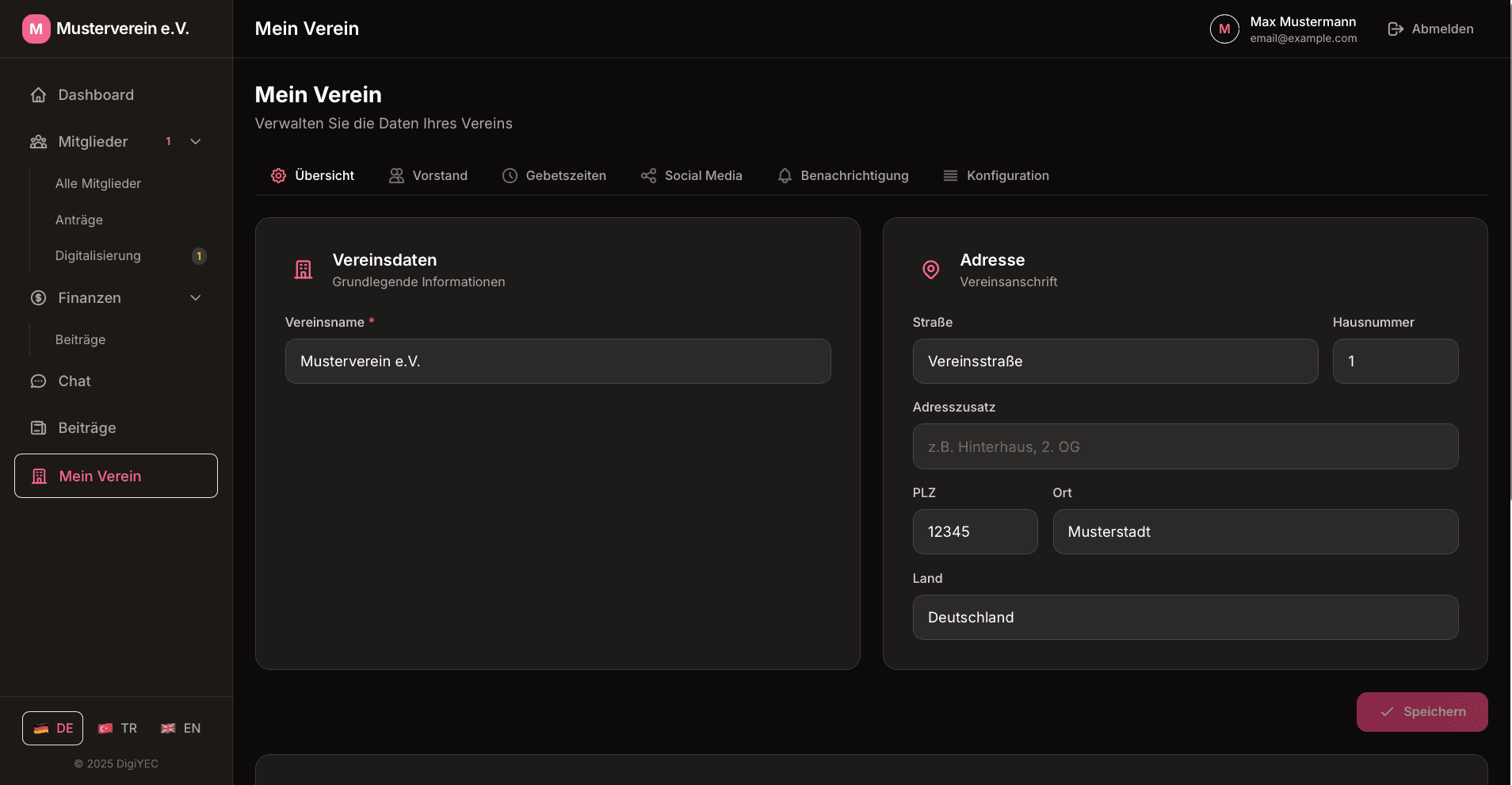Click the Adresszusatz input field
Viewport: 1512px width, 785px height.
click(1186, 446)
